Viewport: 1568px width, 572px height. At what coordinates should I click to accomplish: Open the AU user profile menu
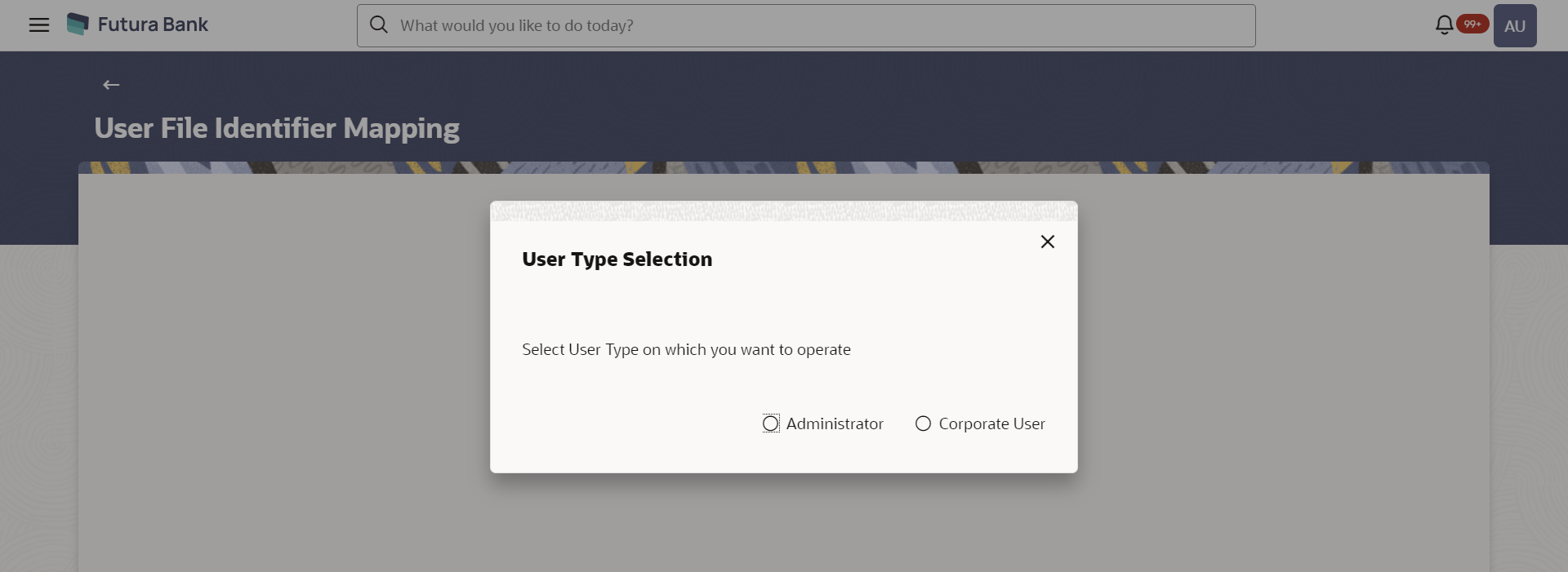[x=1515, y=26]
